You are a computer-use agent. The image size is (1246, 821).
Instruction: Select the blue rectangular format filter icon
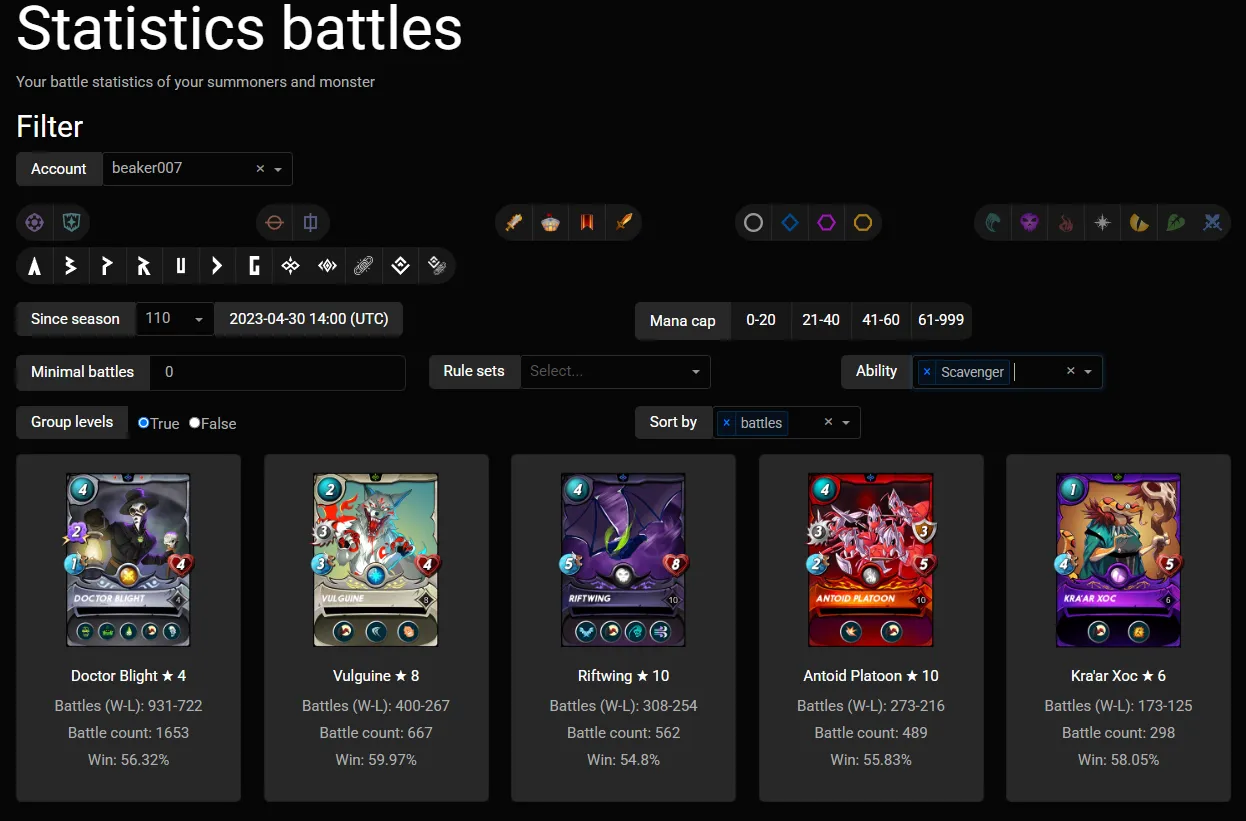tap(311, 222)
